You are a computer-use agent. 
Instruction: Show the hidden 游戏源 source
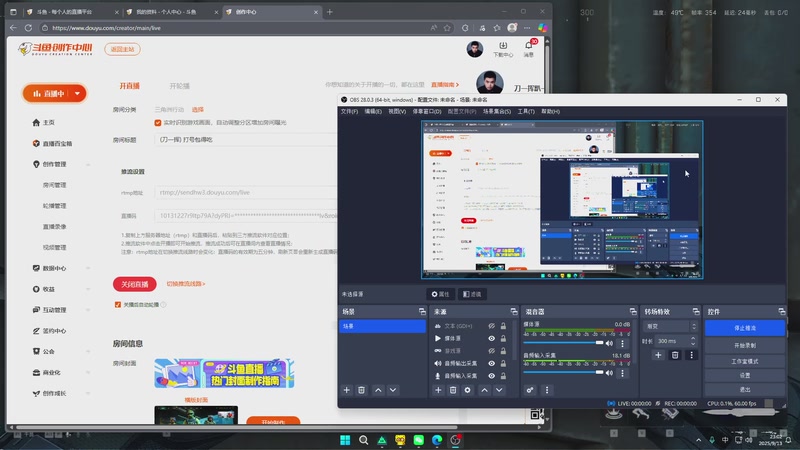[491, 351]
